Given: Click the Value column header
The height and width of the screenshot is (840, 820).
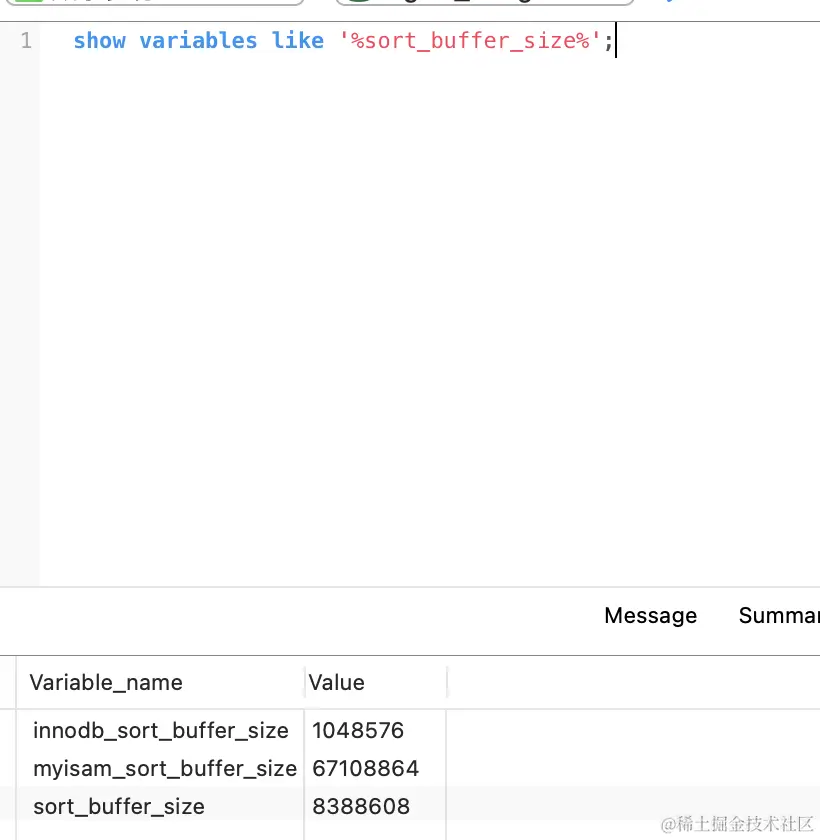Looking at the screenshot, I should coord(337,683).
